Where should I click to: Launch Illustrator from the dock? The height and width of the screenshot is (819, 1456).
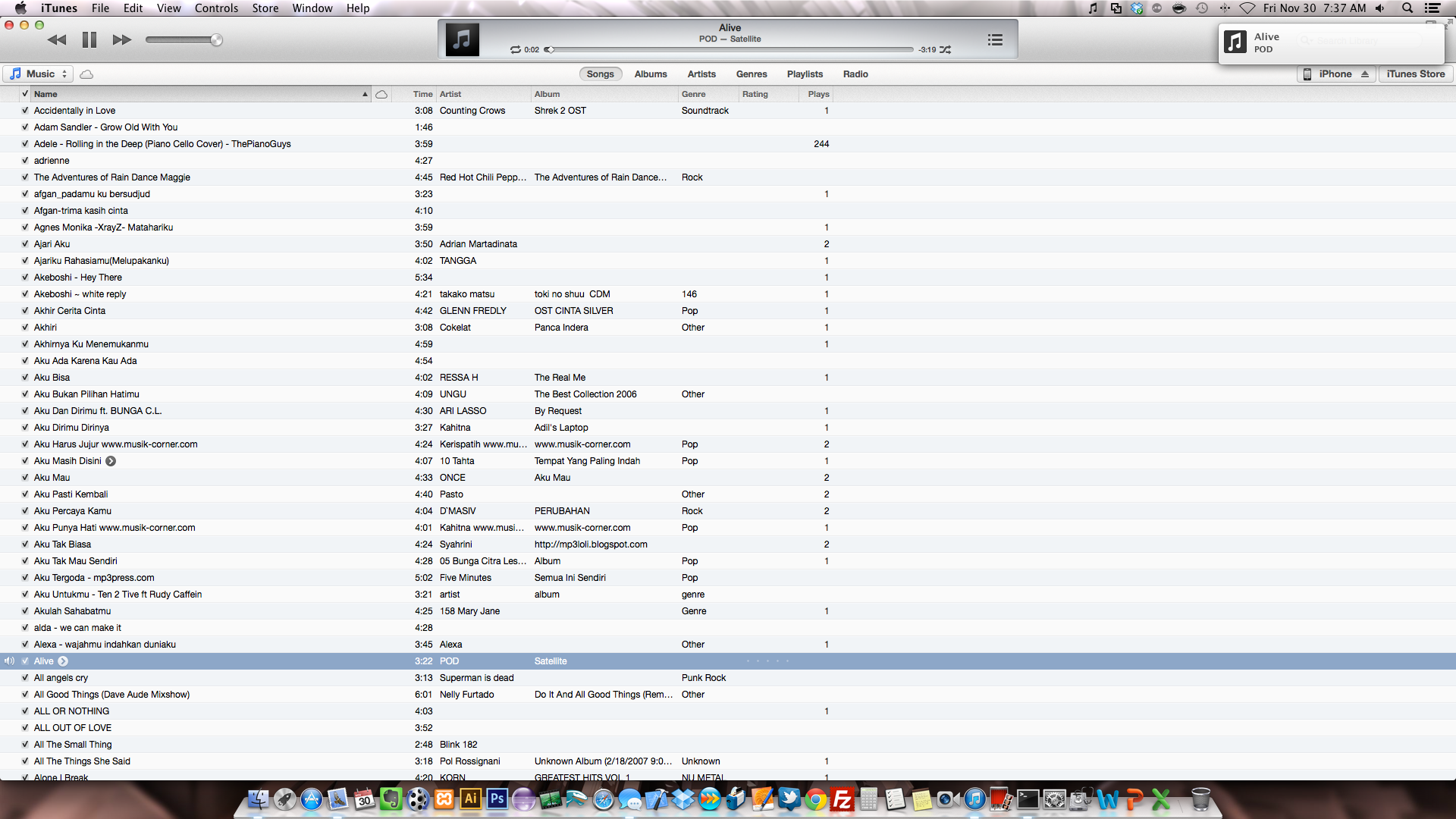[470, 799]
